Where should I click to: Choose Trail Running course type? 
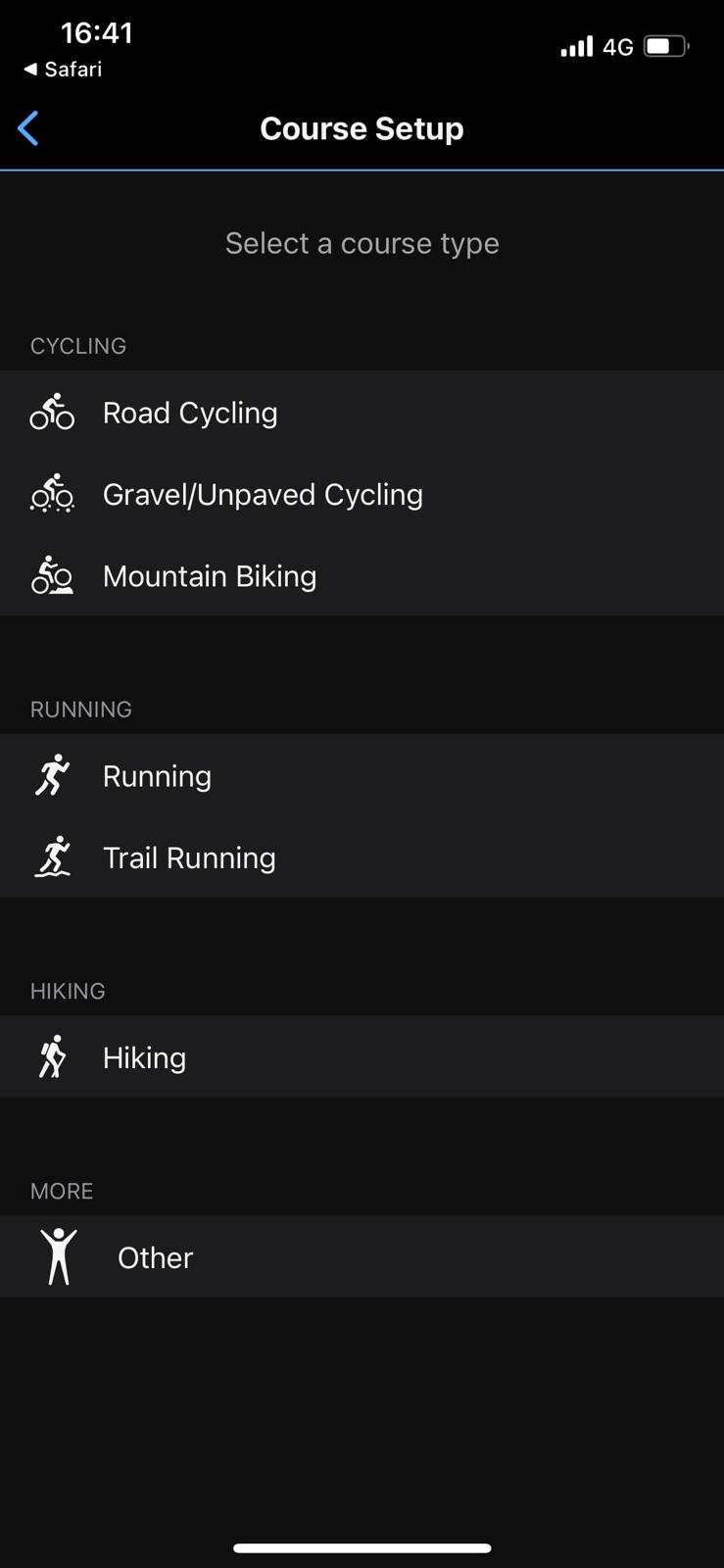click(189, 857)
